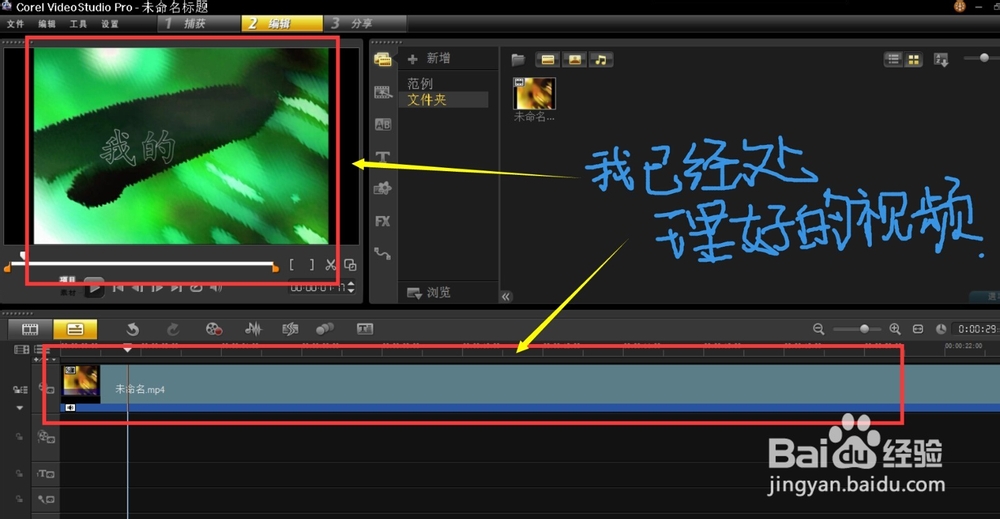Open the Path library icon
Screen dimensions: 1000x519
[x=383, y=253]
